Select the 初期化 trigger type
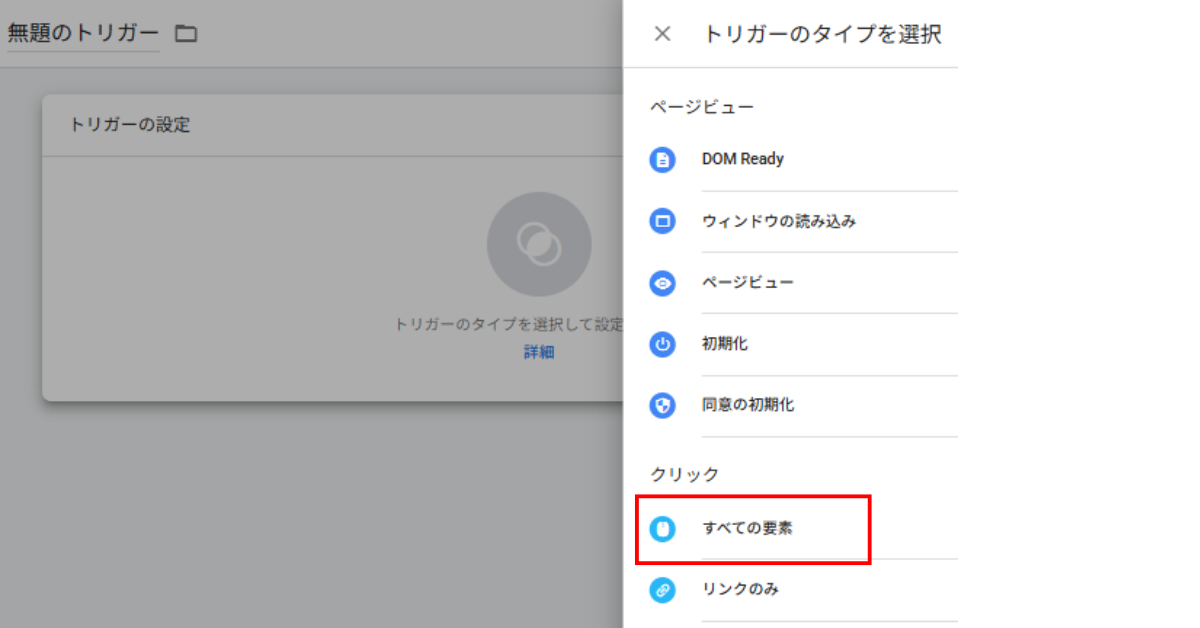Screen dimensions: 1200x628 725,344
